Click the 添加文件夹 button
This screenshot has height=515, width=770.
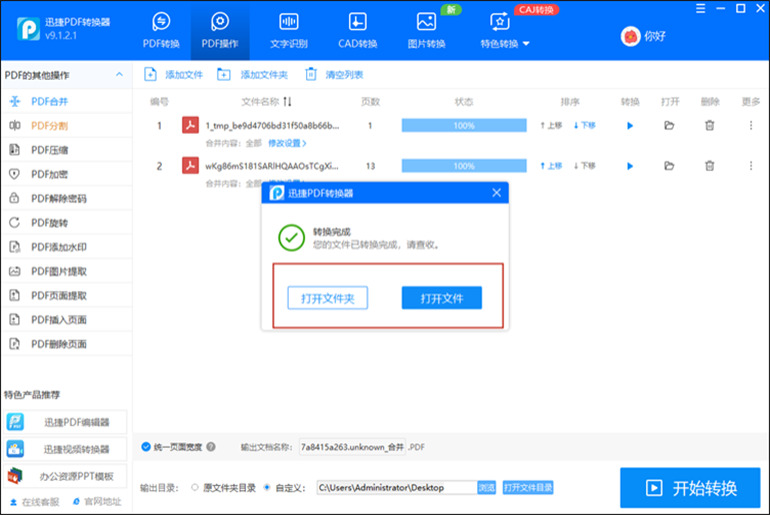point(252,75)
